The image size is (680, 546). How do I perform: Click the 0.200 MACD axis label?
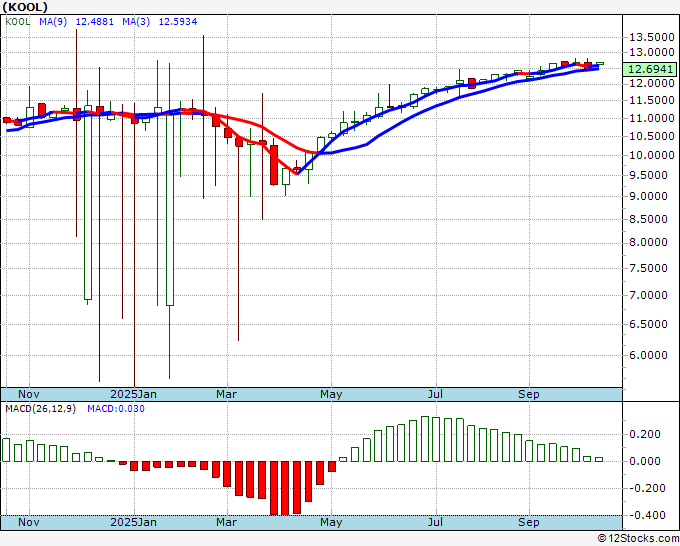(647, 434)
